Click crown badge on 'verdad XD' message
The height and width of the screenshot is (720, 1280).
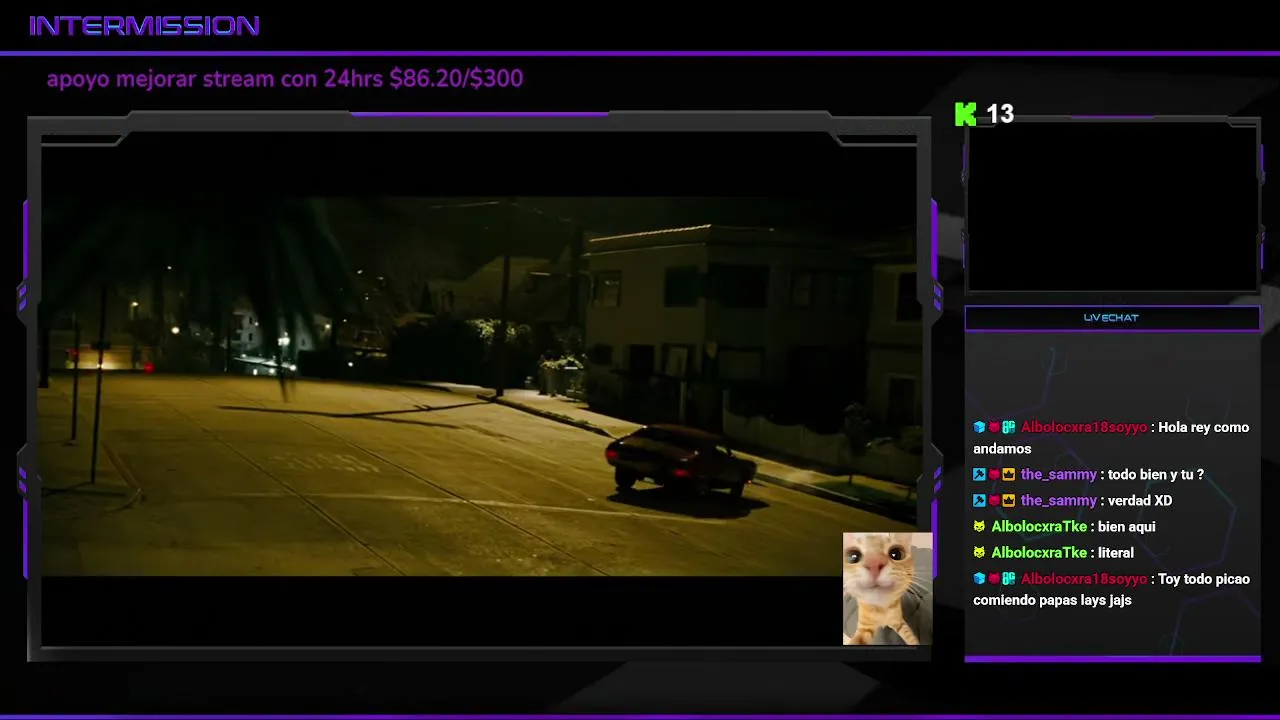coord(1009,501)
